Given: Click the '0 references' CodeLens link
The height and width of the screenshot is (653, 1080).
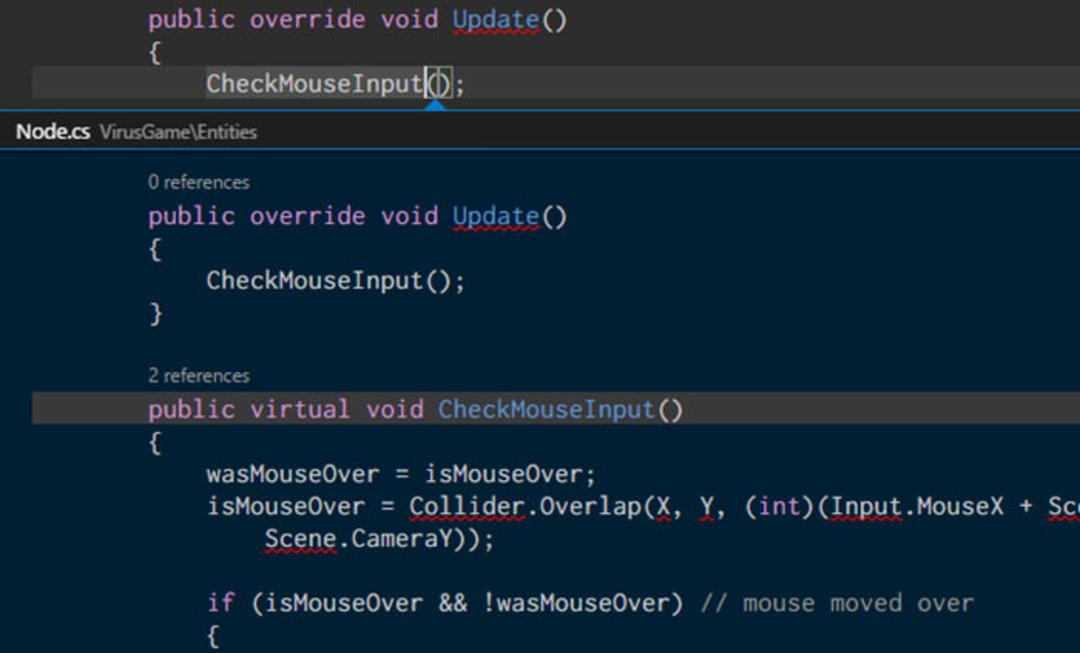Looking at the screenshot, I should [x=198, y=183].
